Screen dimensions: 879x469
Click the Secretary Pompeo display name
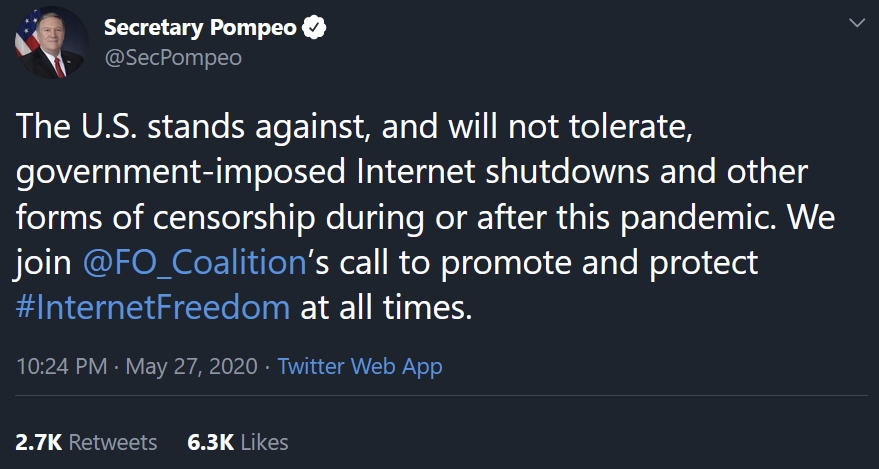tap(200, 28)
